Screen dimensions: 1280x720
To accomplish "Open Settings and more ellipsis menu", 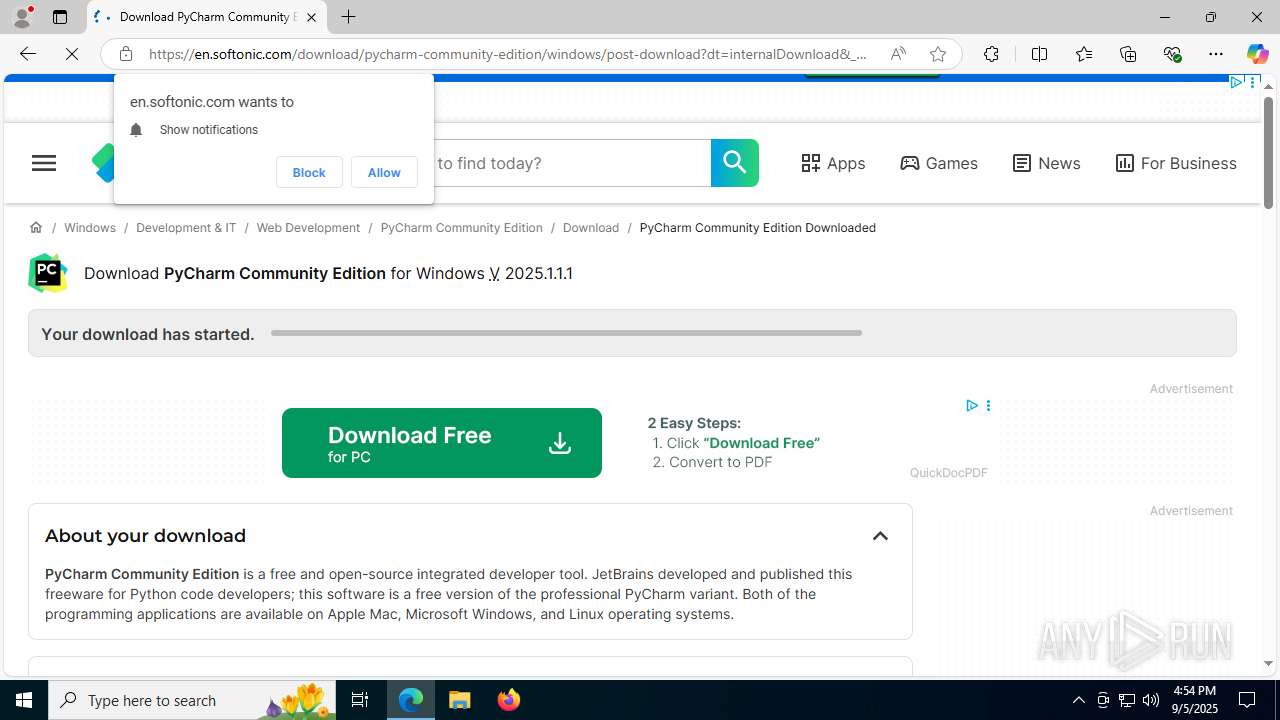I will [x=1216, y=54].
